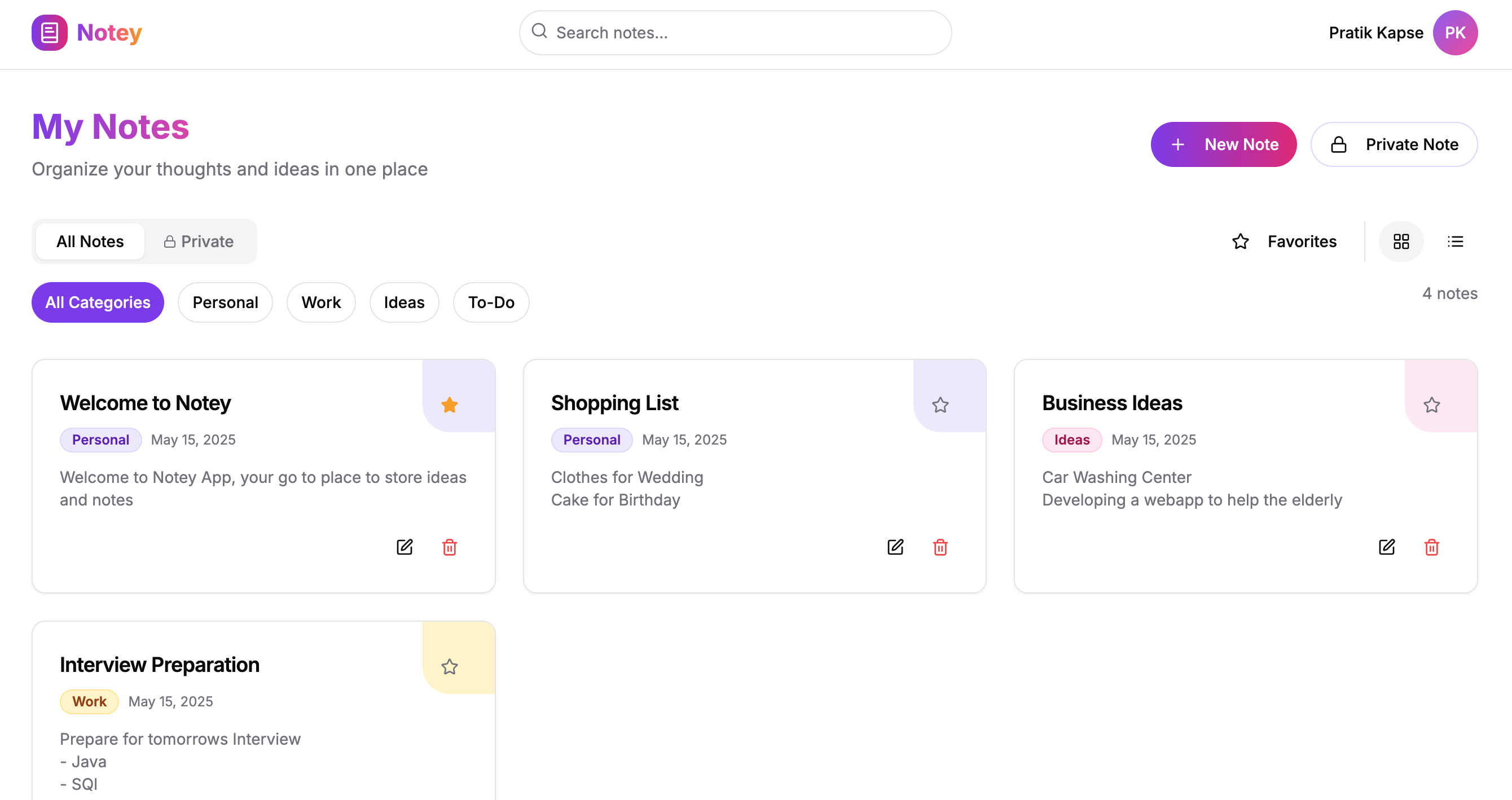Edit the Business Ideas note
This screenshot has width=1512, height=800.
click(x=1386, y=547)
